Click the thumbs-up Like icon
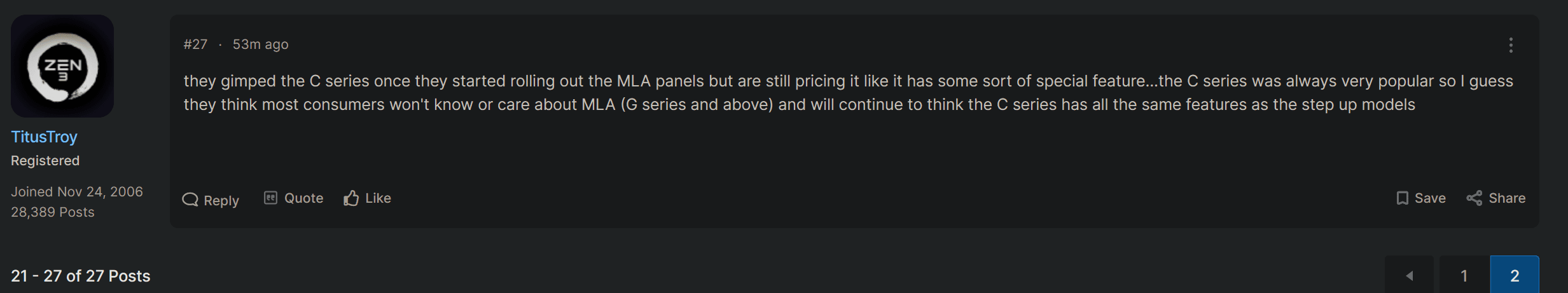 (351, 198)
